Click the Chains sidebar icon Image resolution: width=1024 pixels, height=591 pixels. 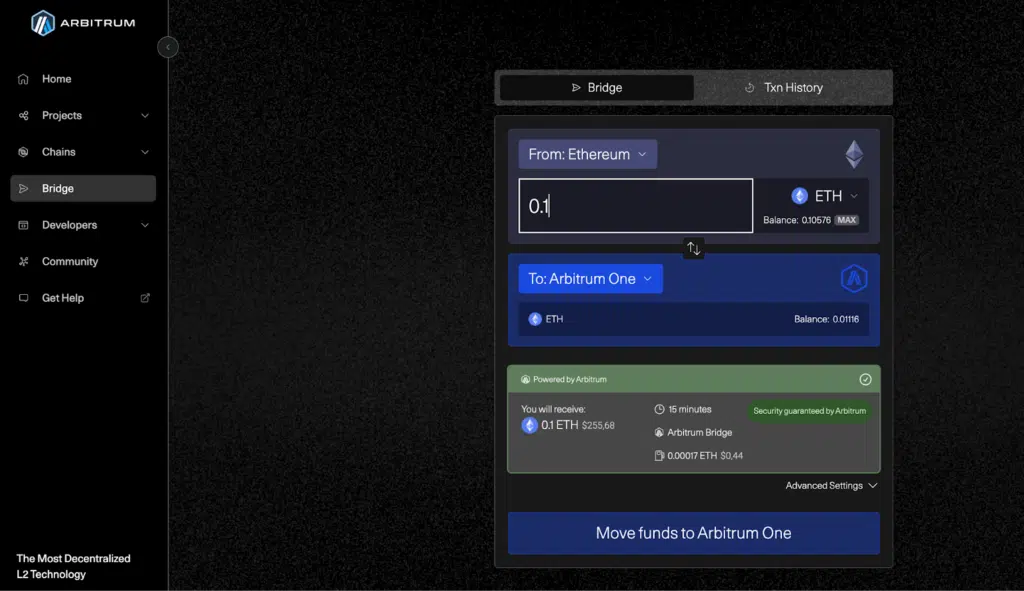[x=24, y=152]
